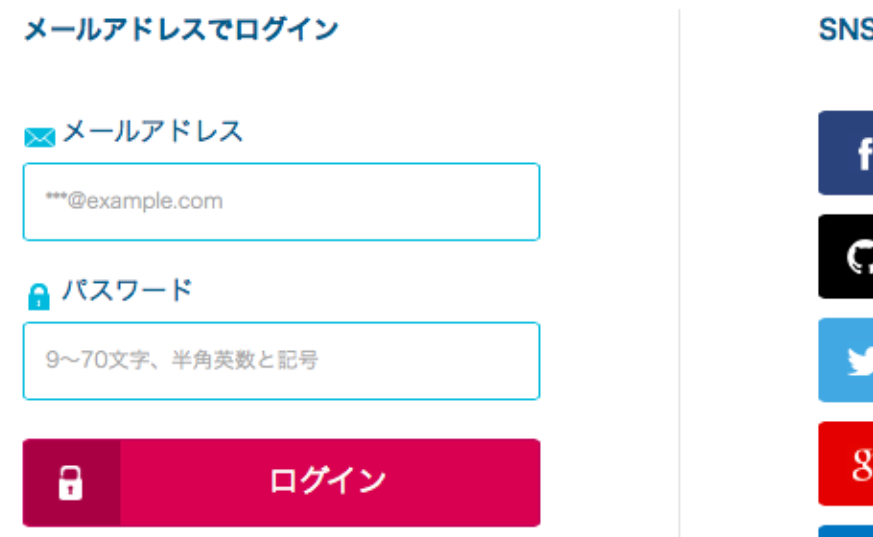Focus the メールアドレス email input field

tap(281, 202)
